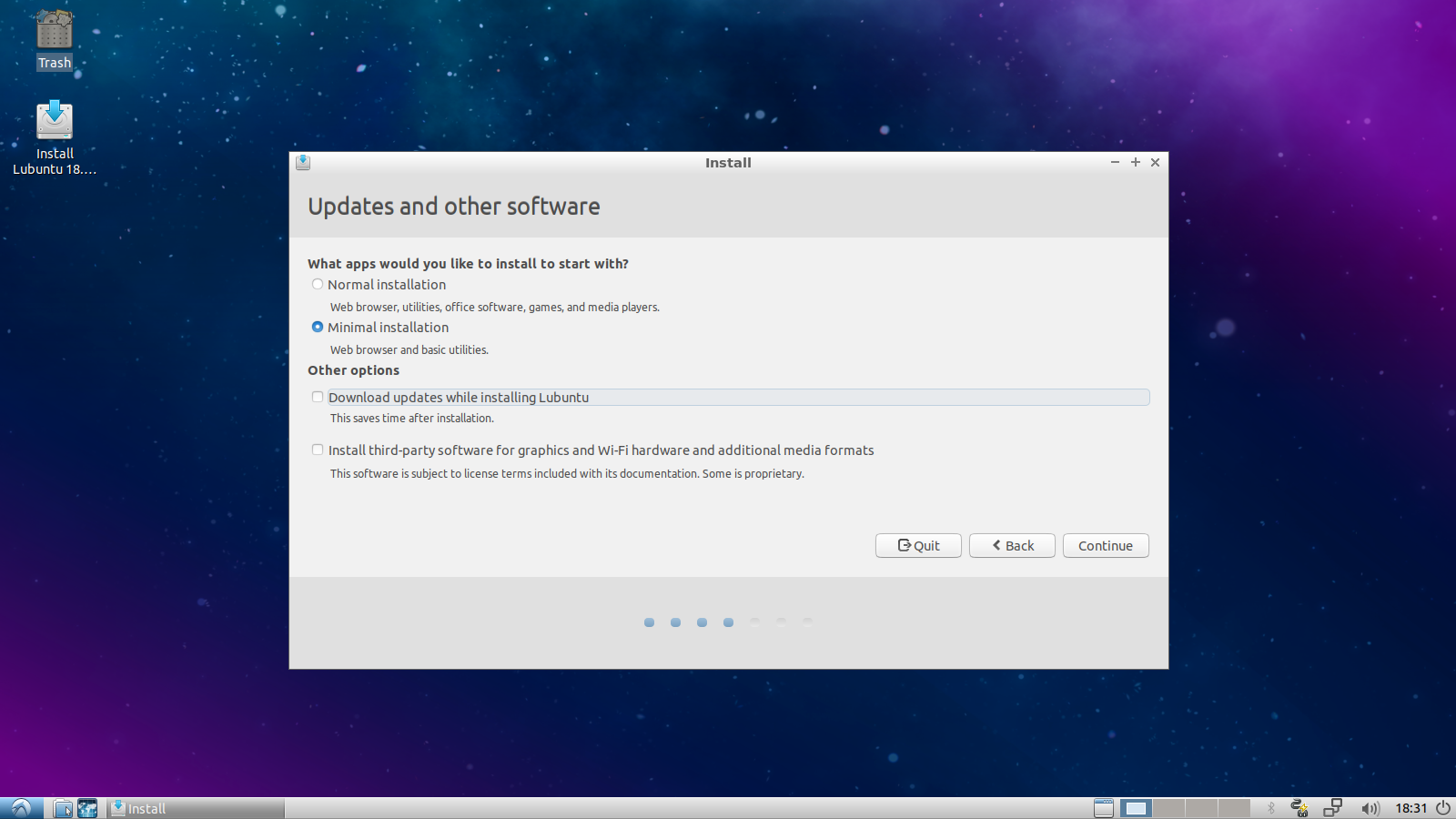This screenshot has height=819, width=1456.
Task: Enable Install third-party software checkbox
Action: tap(318, 450)
